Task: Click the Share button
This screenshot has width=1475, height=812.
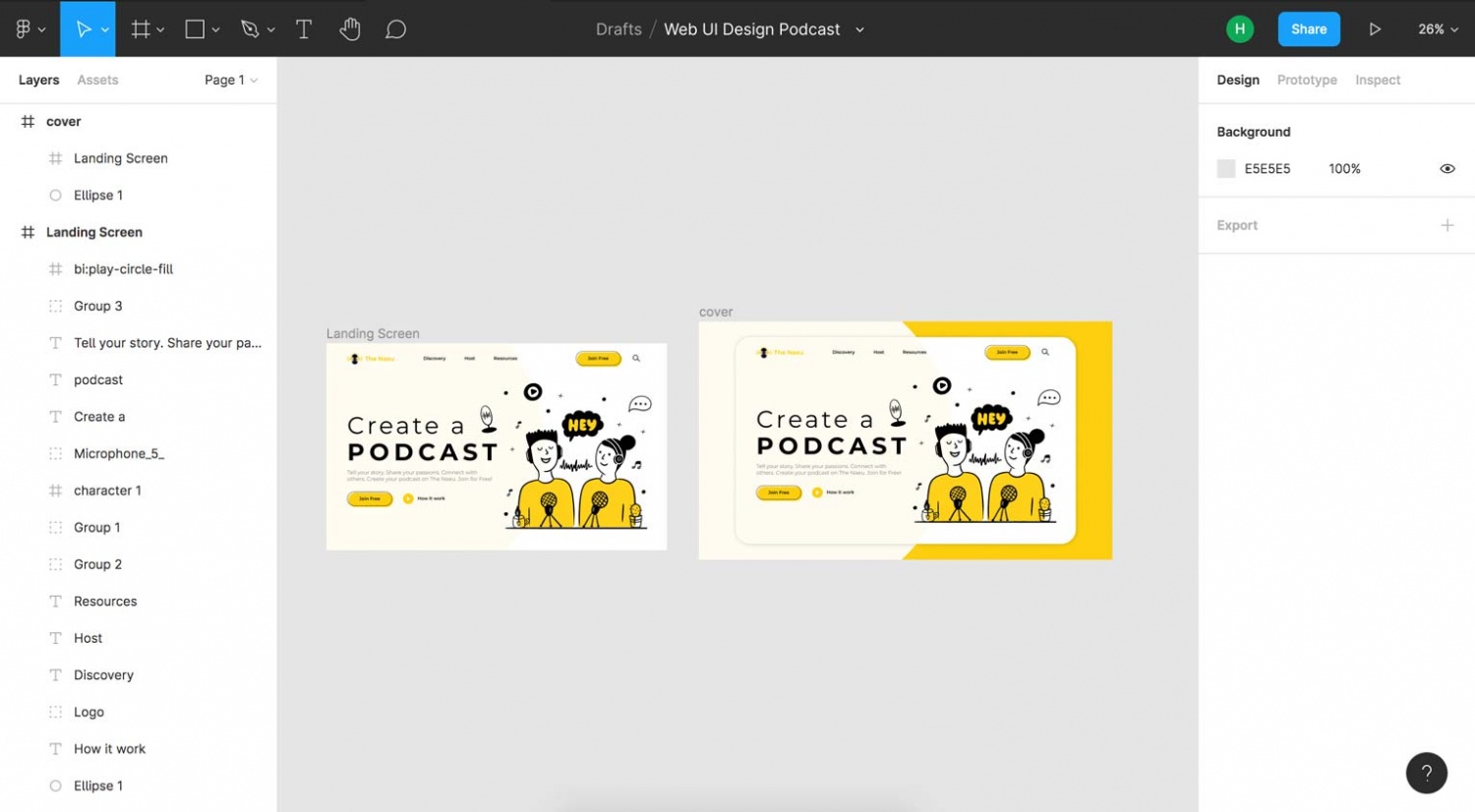Action: click(1309, 29)
